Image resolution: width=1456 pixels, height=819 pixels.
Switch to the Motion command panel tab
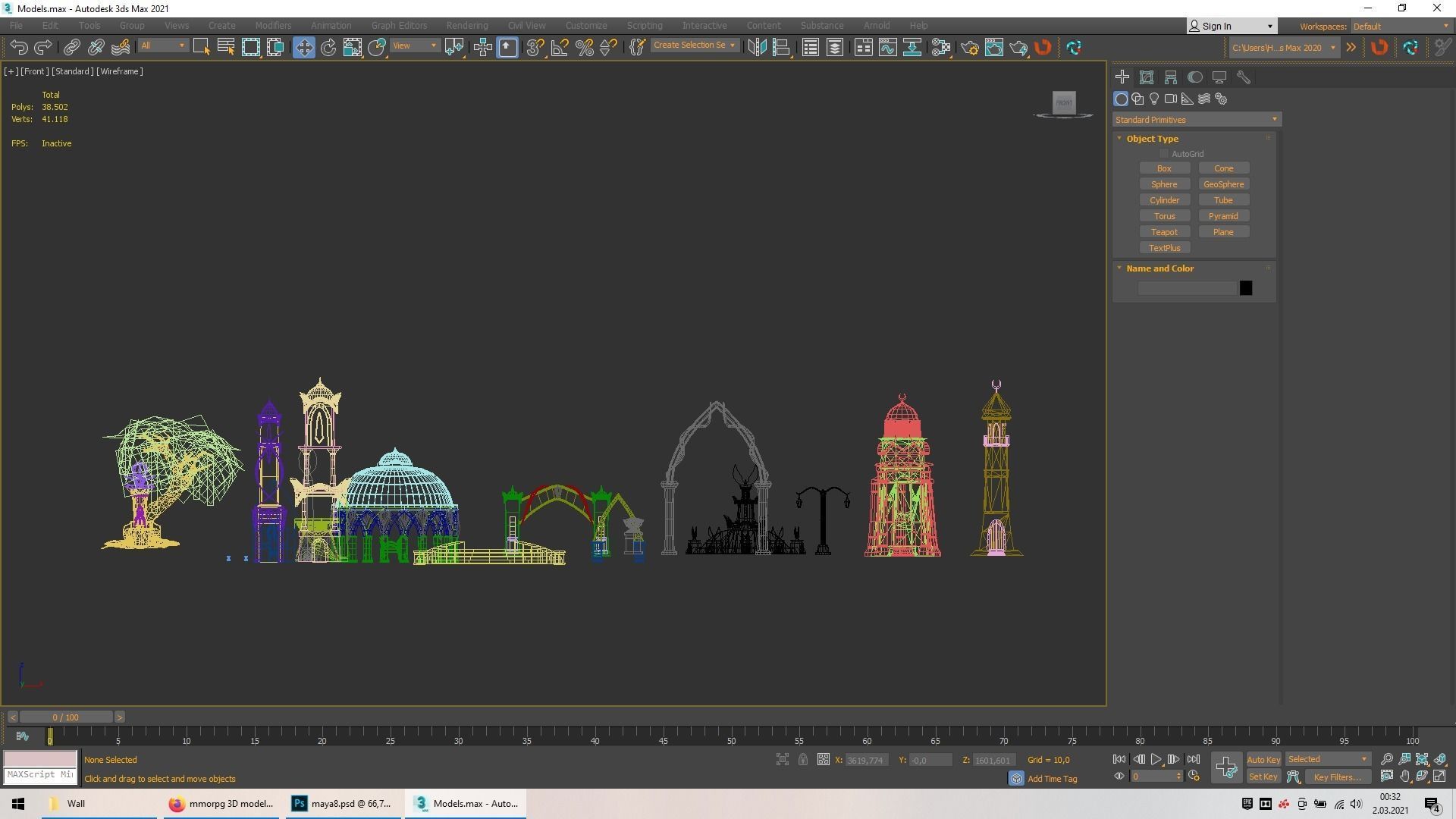pyautogui.click(x=1195, y=77)
